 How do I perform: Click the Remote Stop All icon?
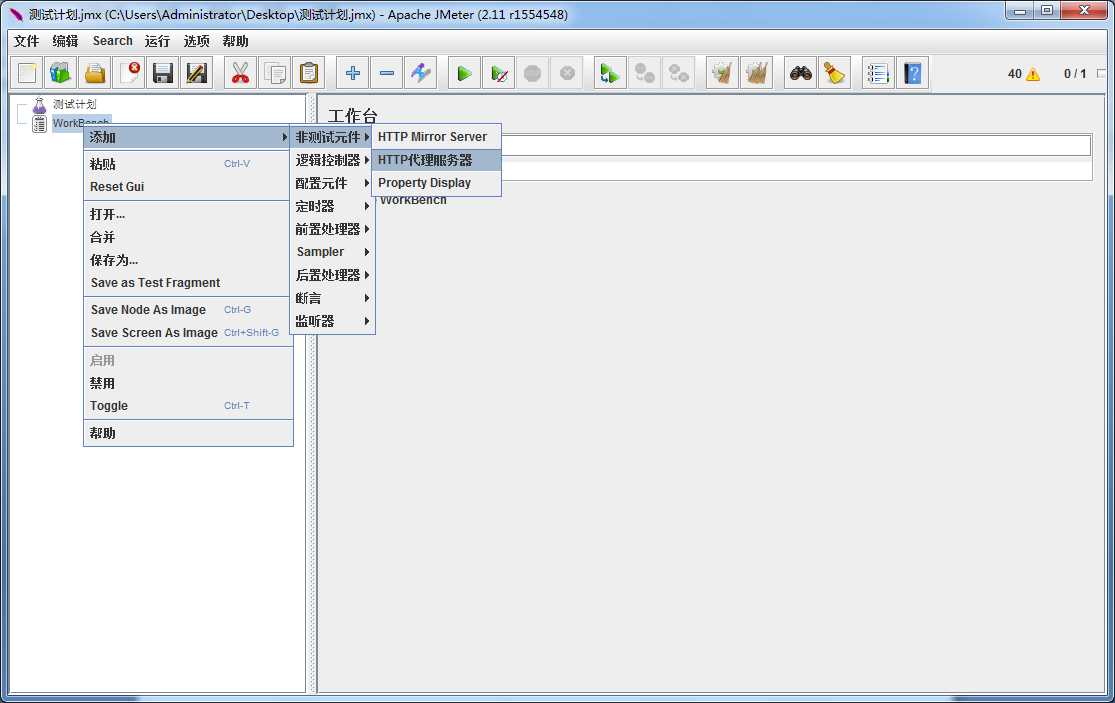click(644, 73)
